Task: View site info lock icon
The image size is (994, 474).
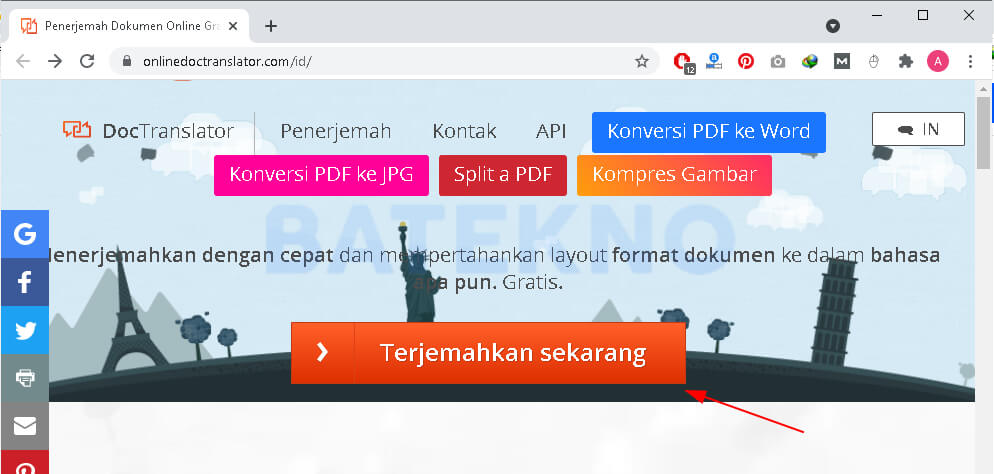Action: pyautogui.click(x=127, y=61)
